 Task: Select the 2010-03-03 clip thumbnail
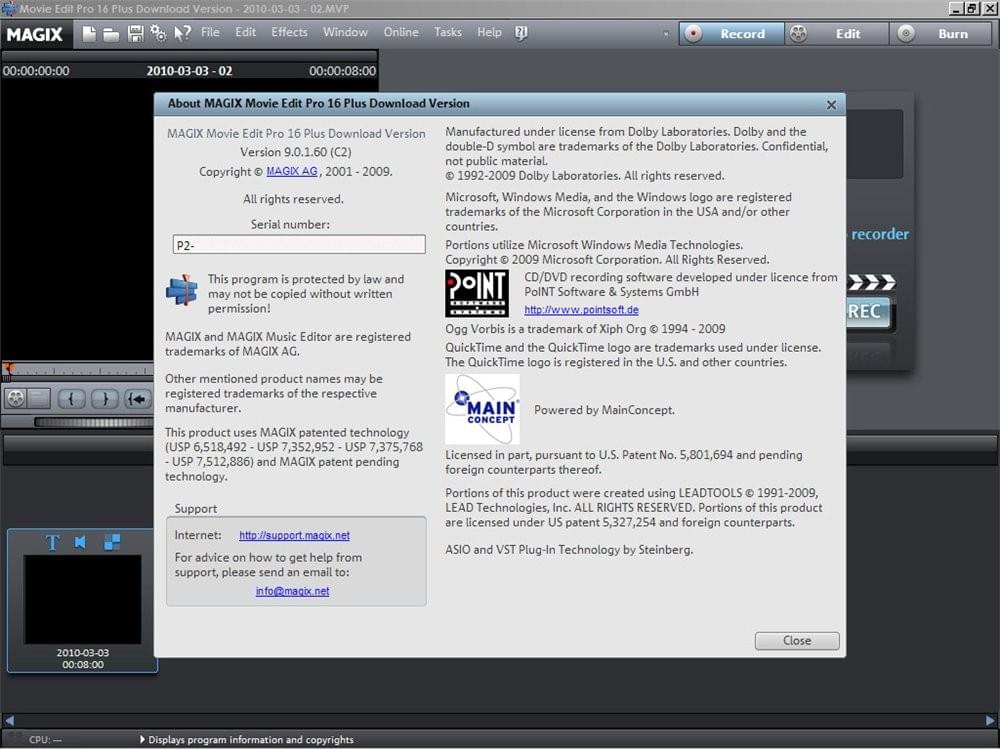pos(80,600)
